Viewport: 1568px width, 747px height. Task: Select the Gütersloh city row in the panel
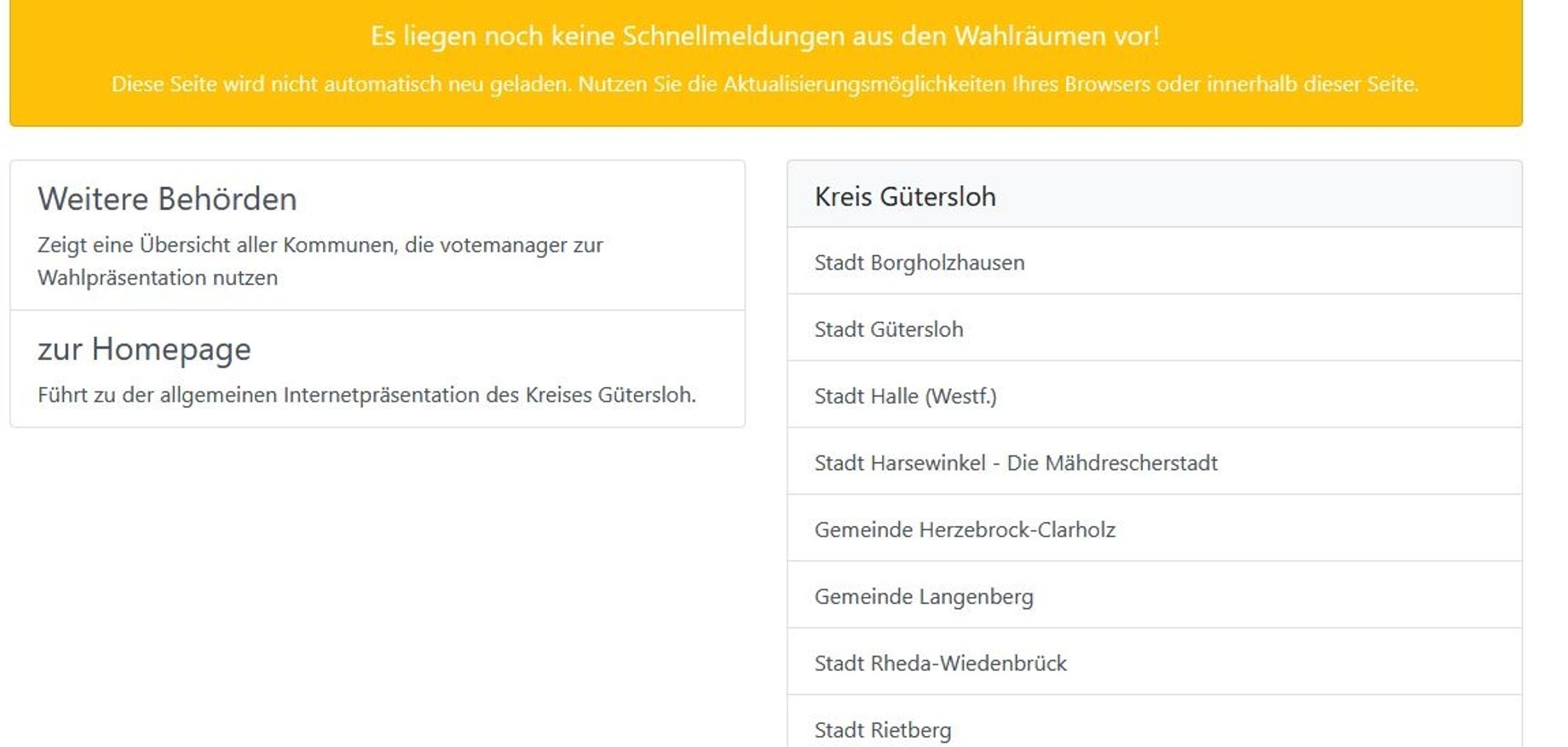[889, 329]
